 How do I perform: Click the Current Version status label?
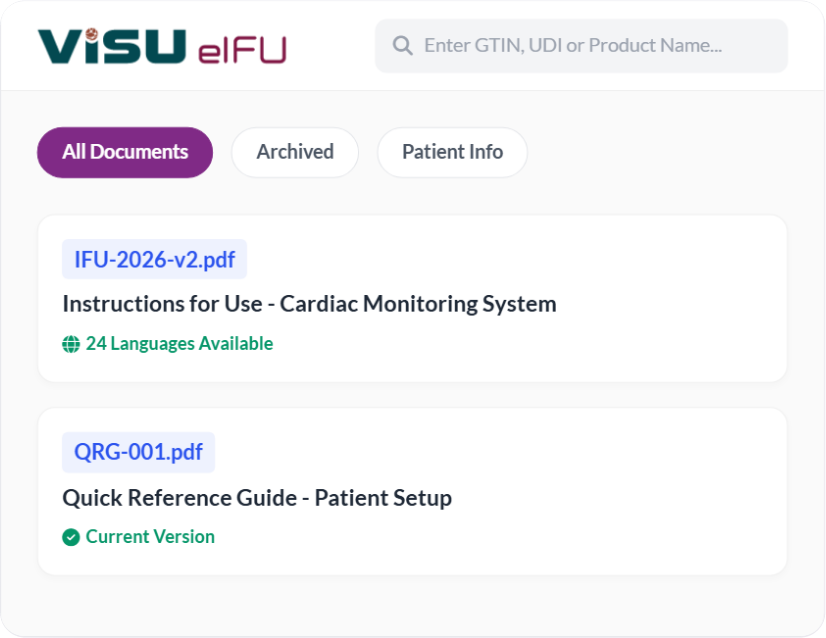(x=151, y=537)
